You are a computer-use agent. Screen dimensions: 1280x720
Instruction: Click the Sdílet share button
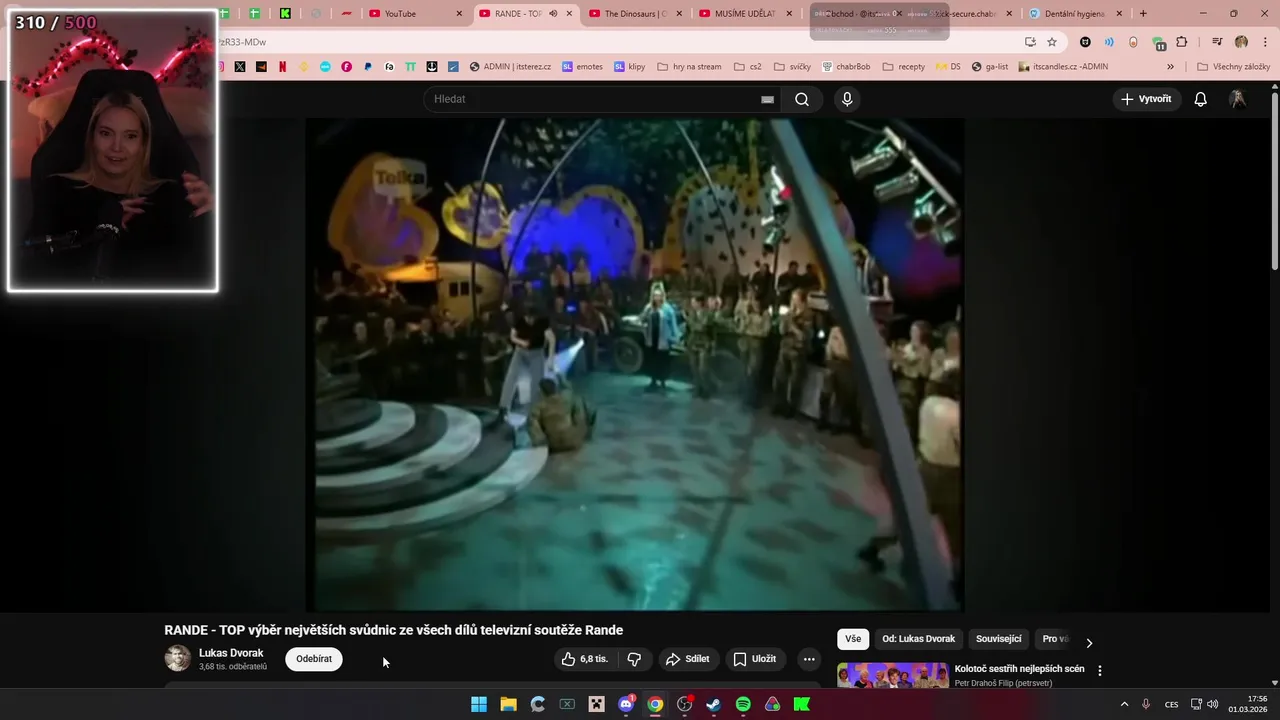pos(687,659)
